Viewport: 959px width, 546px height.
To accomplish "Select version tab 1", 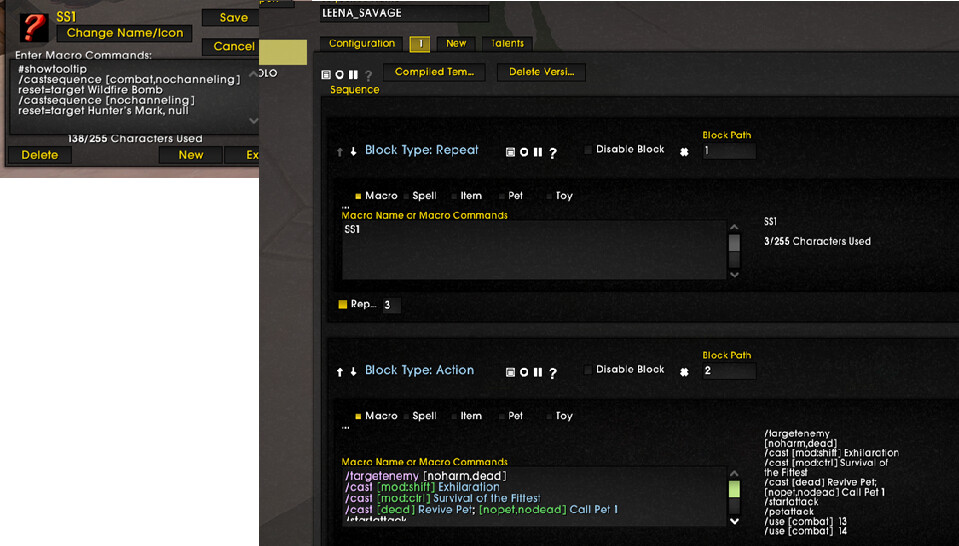I will point(420,43).
